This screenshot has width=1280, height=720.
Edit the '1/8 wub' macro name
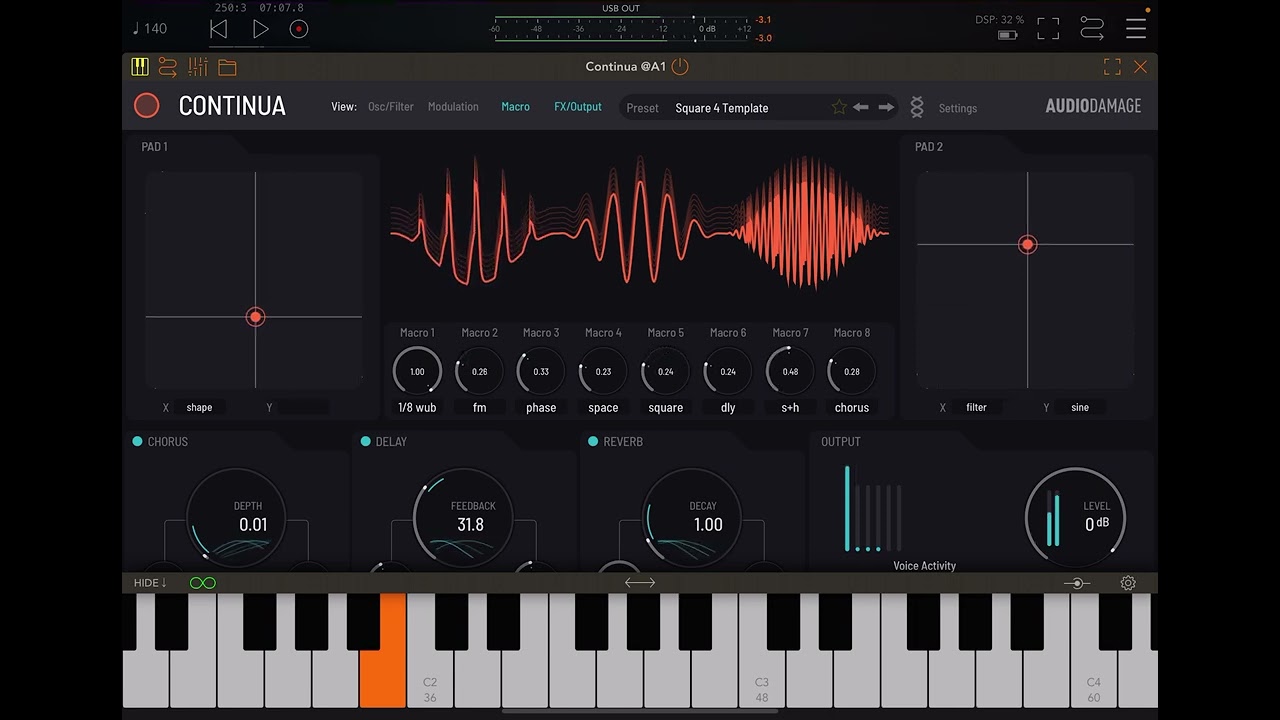tap(417, 407)
